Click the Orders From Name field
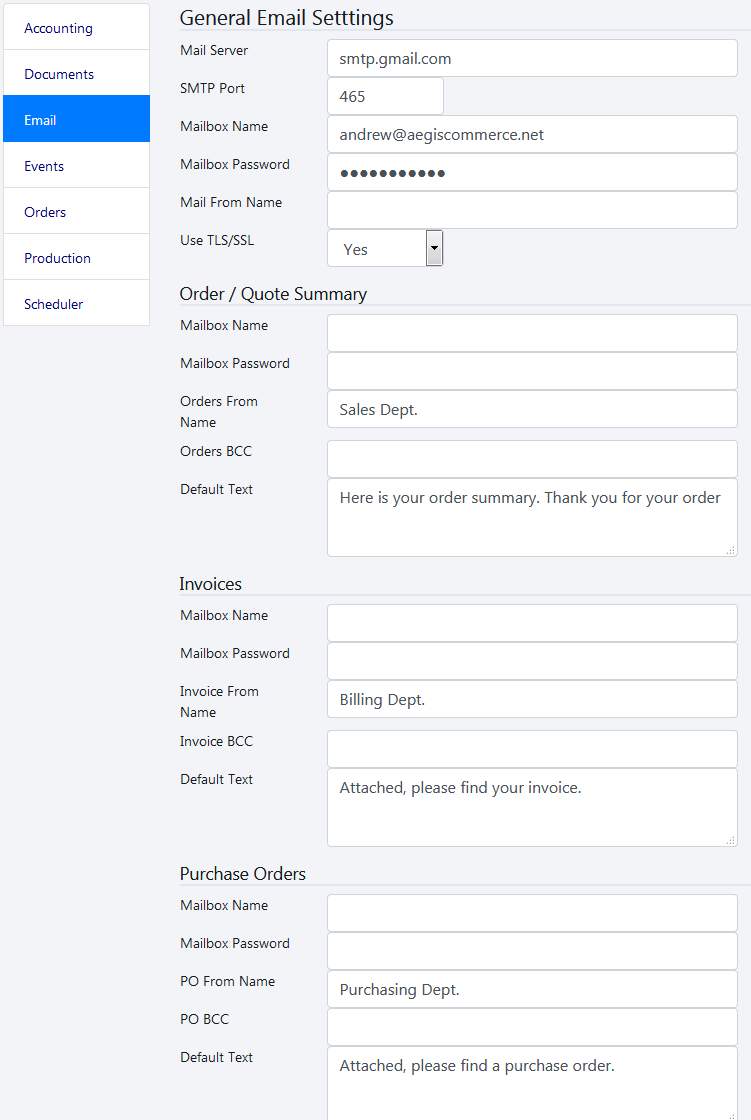The height and width of the screenshot is (1120, 751). tap(532, 409)
